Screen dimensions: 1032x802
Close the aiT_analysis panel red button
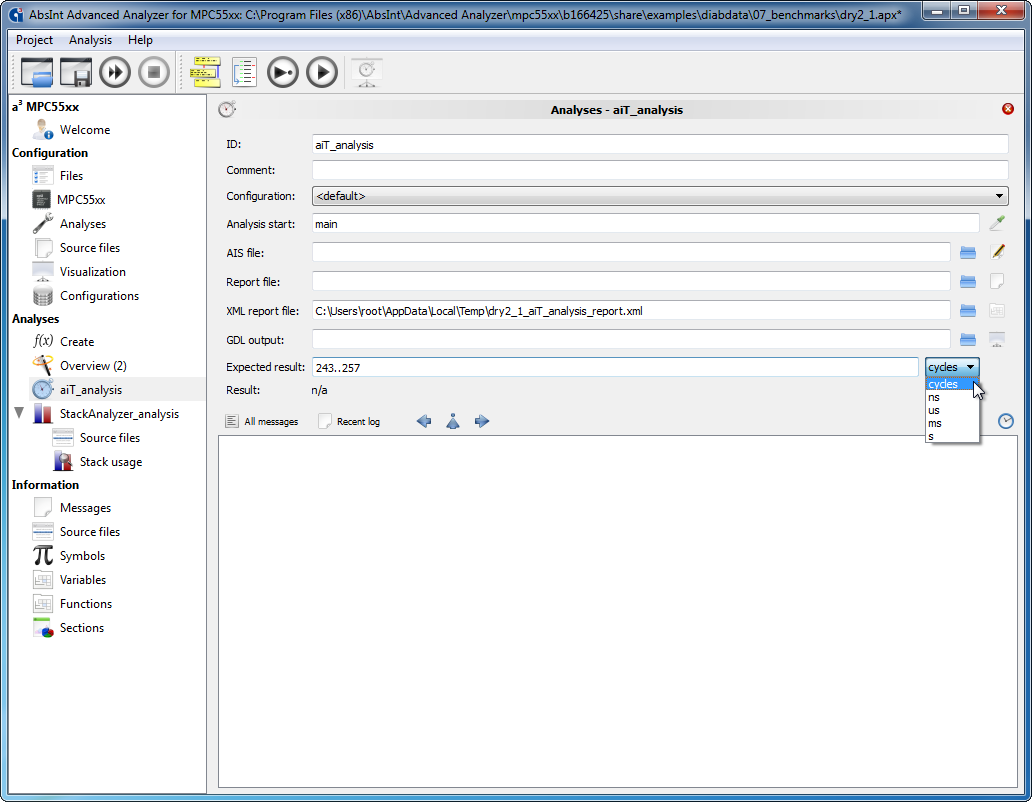point(1008,109)
